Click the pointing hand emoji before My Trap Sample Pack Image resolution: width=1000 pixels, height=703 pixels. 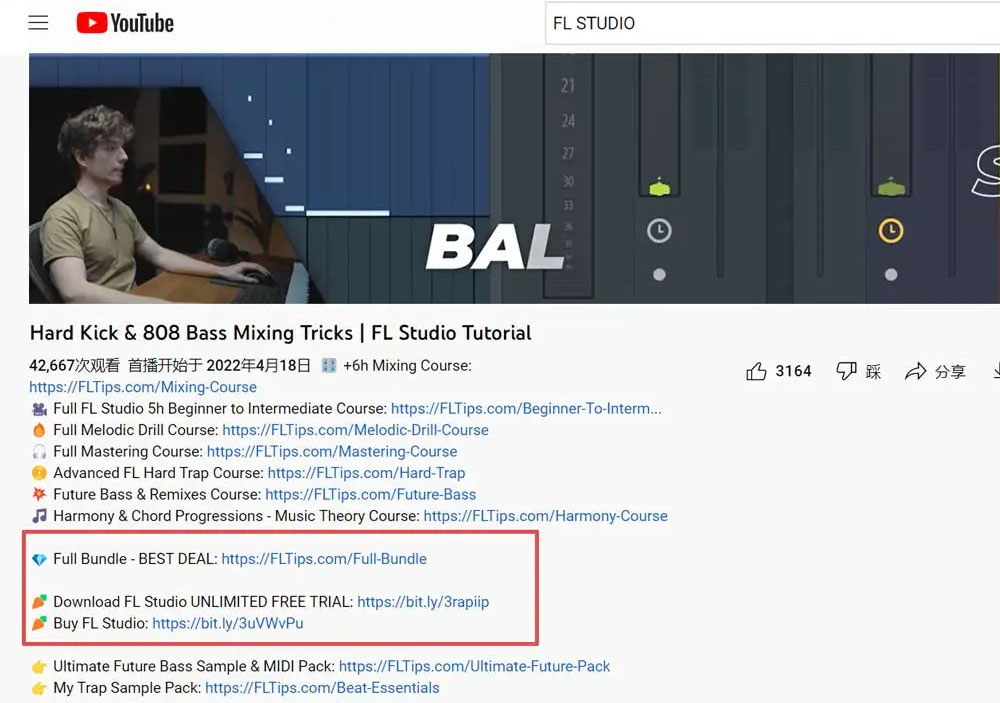[40, 688]
